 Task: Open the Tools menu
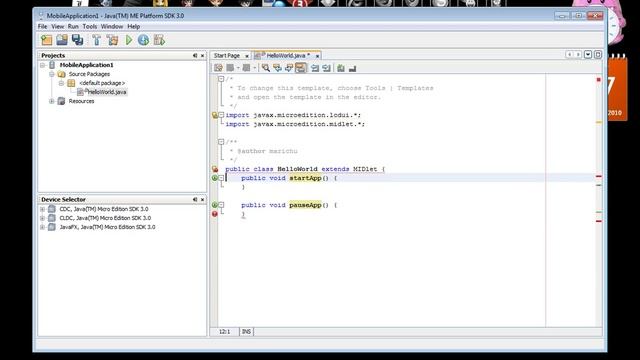[x=90, y=26]
